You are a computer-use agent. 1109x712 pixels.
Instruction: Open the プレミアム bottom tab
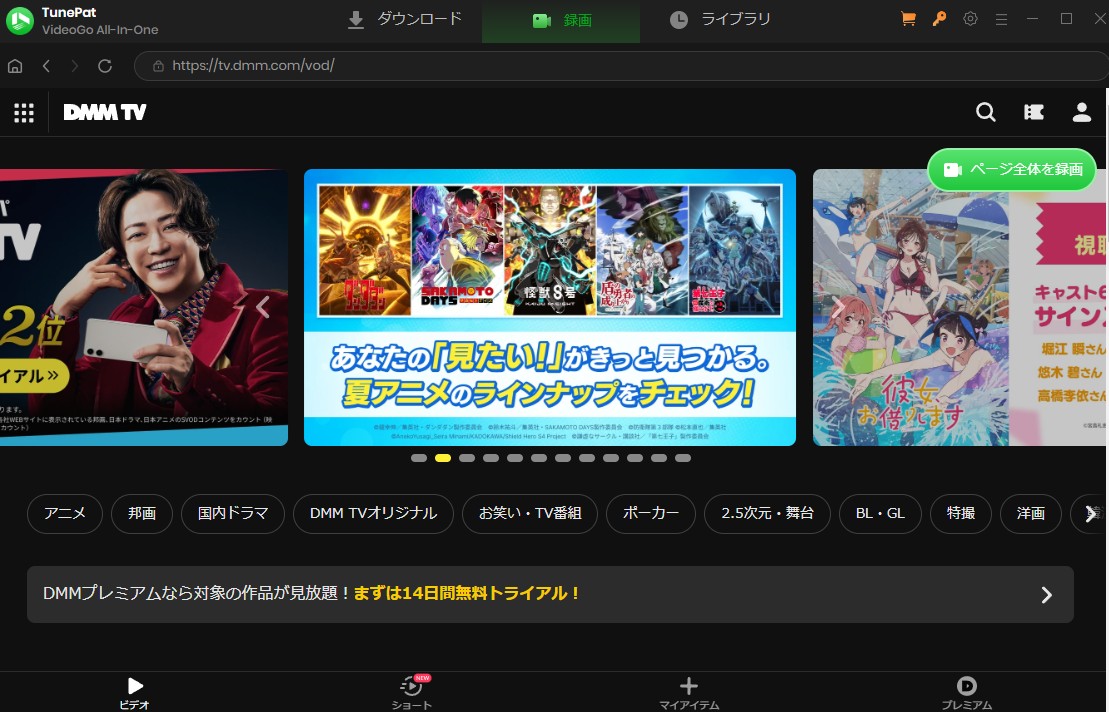(x=966, y=693)
